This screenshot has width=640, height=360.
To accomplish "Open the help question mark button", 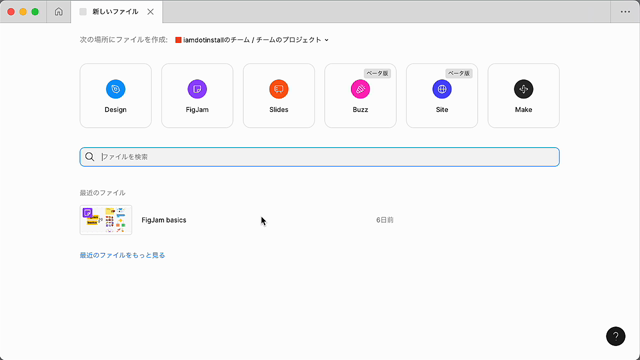I will (x=616, y=336).
